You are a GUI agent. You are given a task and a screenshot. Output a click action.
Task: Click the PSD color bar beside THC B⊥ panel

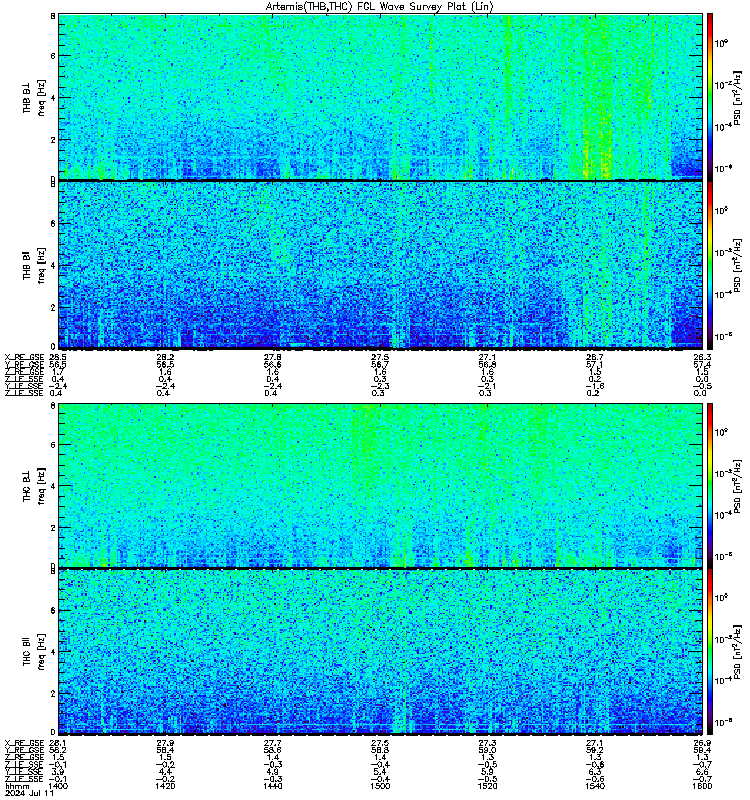pos(710,485)
